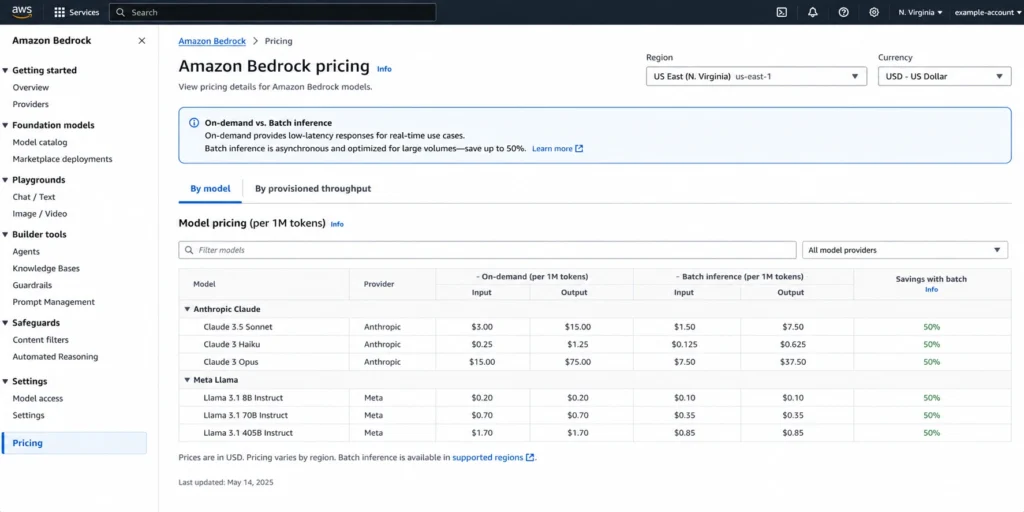1024x512 pixels.
Task: Click Info next to Amazon Bedrock pricing title
Action: point(384,69)
